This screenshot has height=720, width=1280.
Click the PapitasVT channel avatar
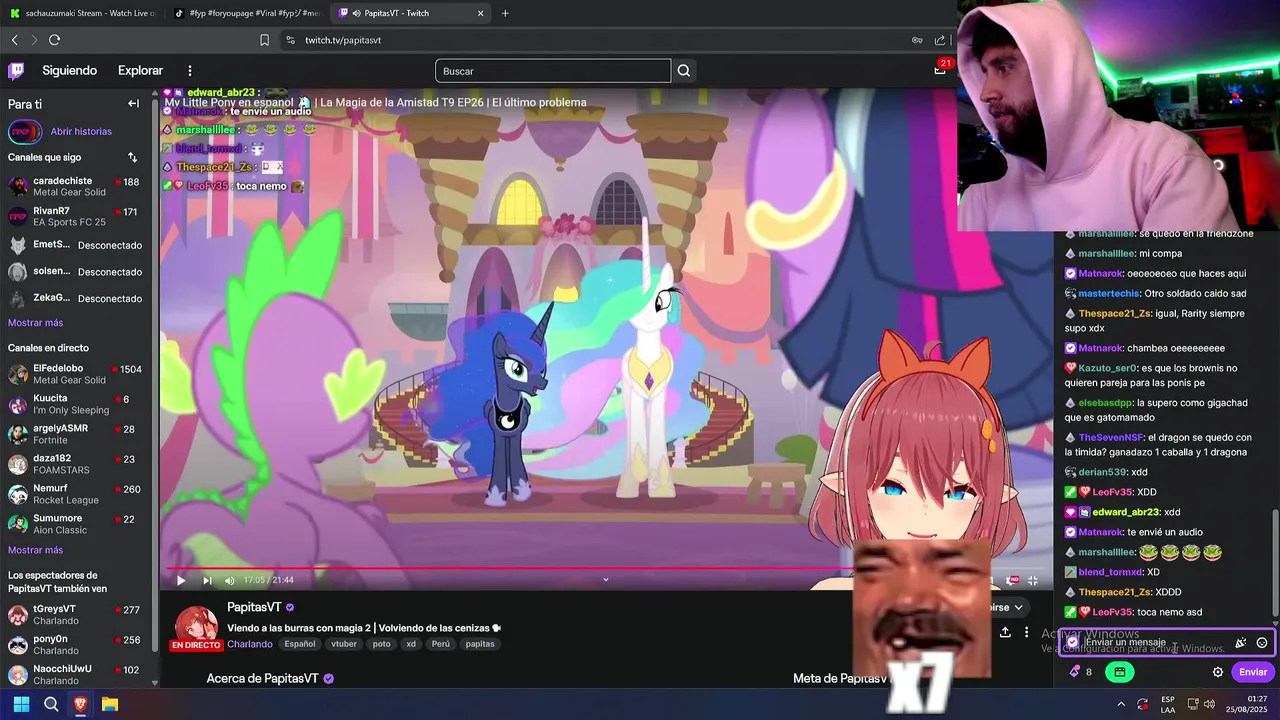coord(196,625)
